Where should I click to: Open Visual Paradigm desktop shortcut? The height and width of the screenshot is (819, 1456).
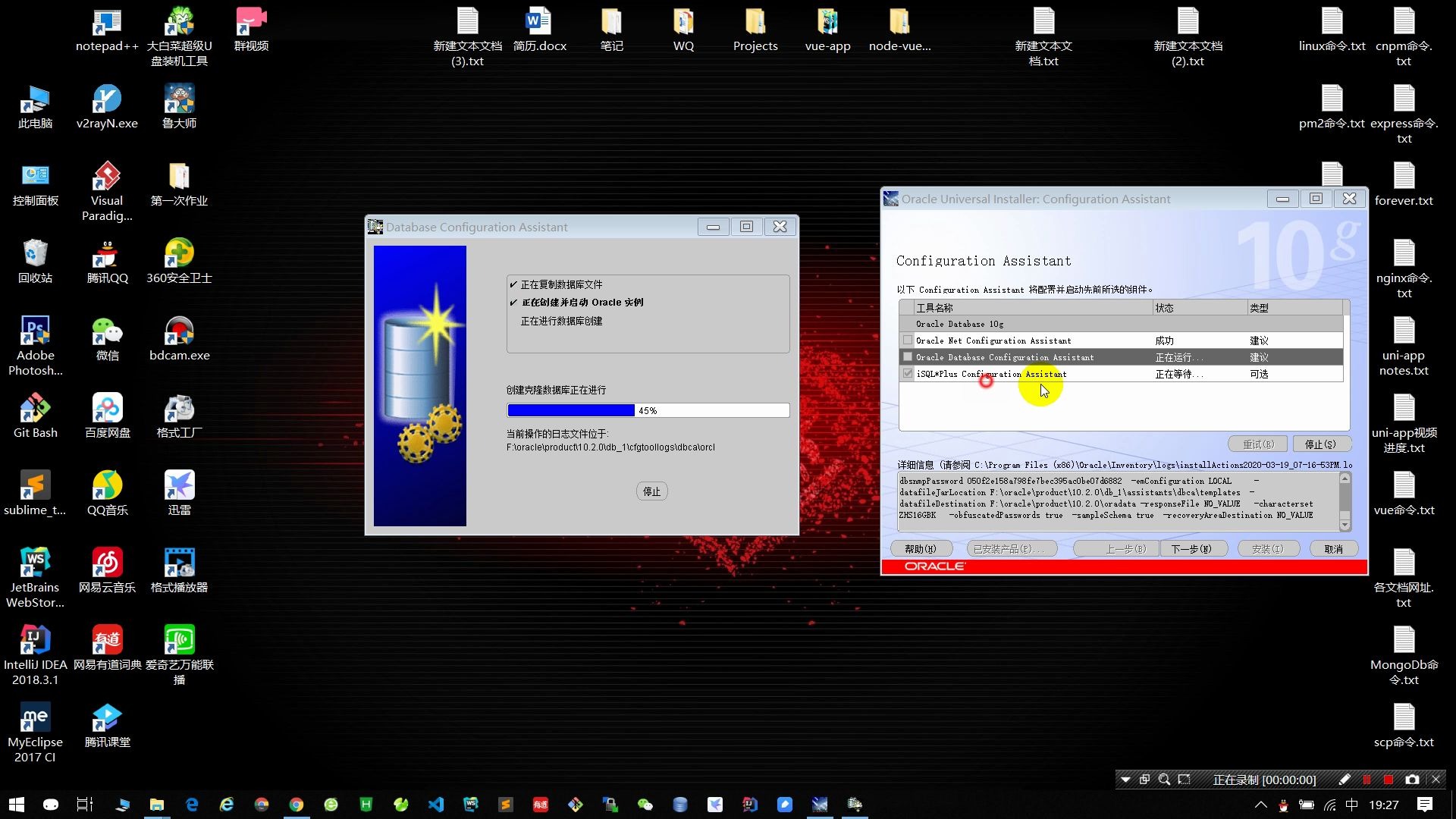tap(107, 192)
